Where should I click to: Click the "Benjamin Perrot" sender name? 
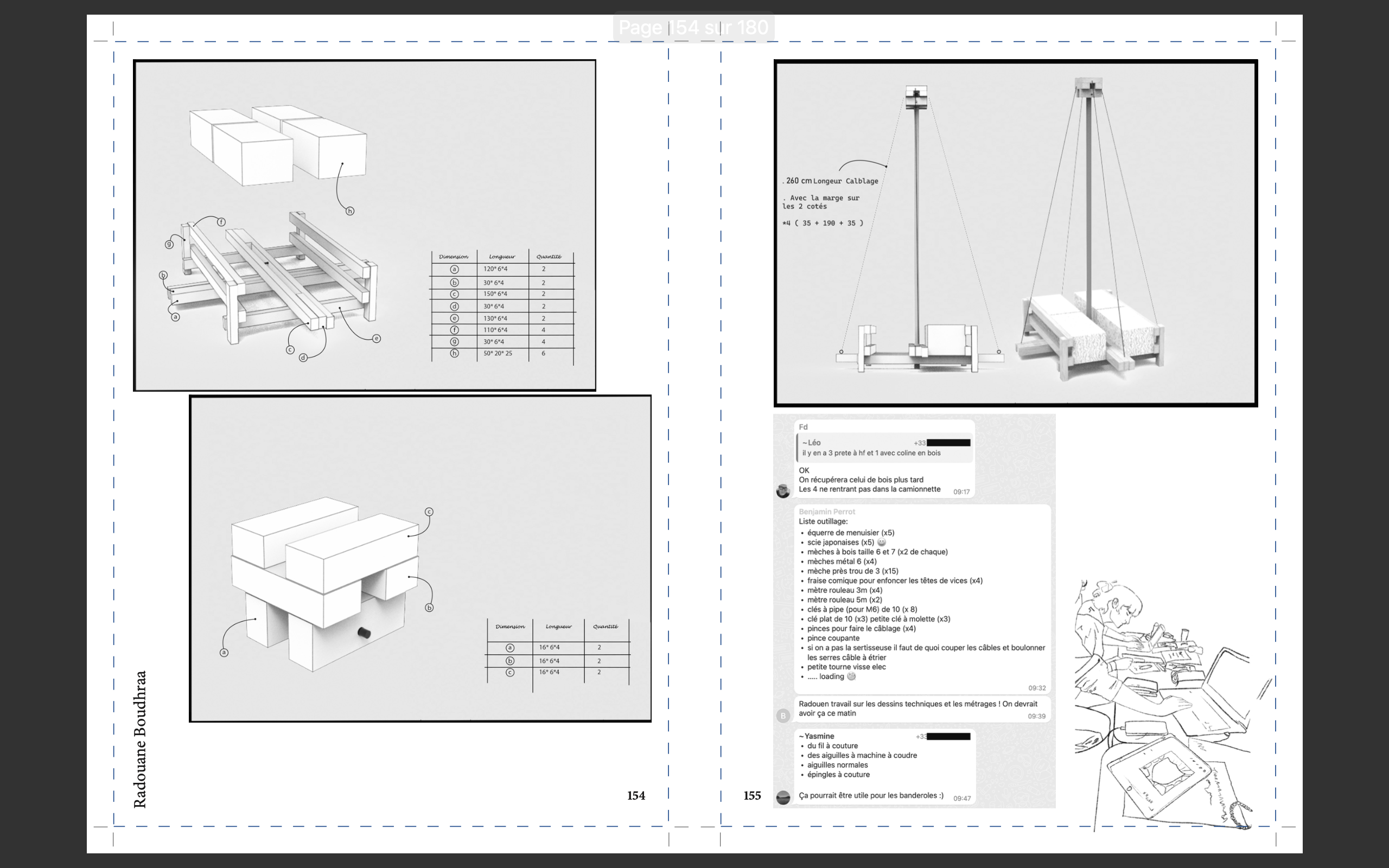pyautogui.click(x=826, y=512)
